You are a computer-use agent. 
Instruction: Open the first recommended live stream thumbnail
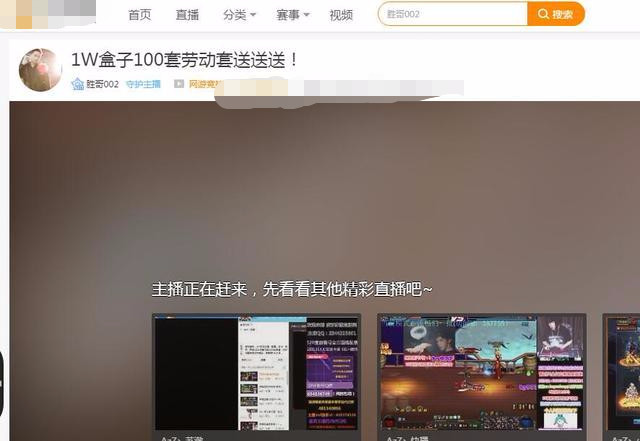click(x=256, y=372)
